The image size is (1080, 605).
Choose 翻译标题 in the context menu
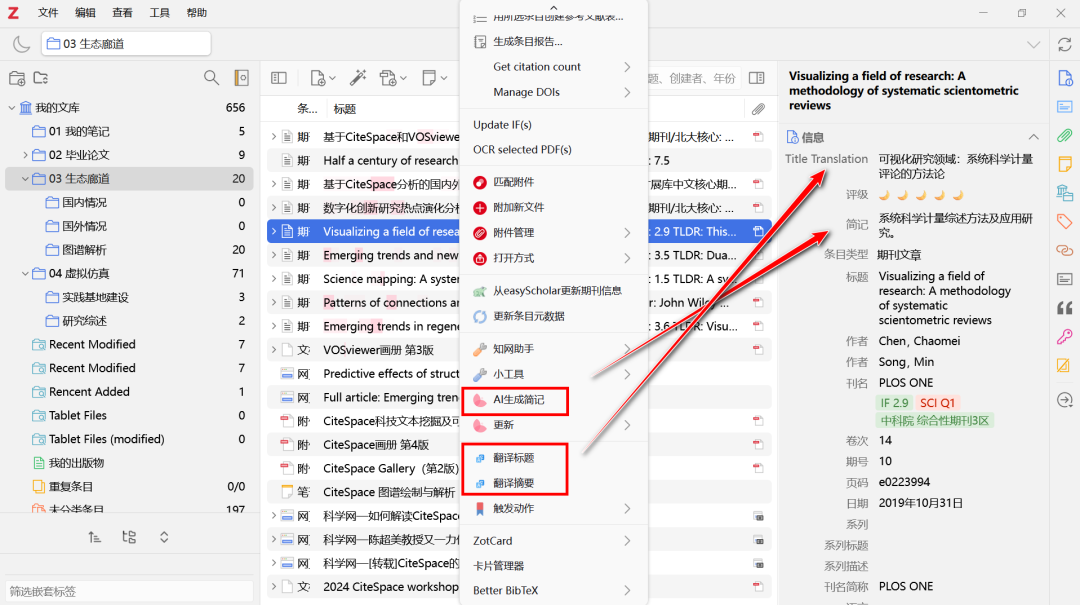(513, 458)
